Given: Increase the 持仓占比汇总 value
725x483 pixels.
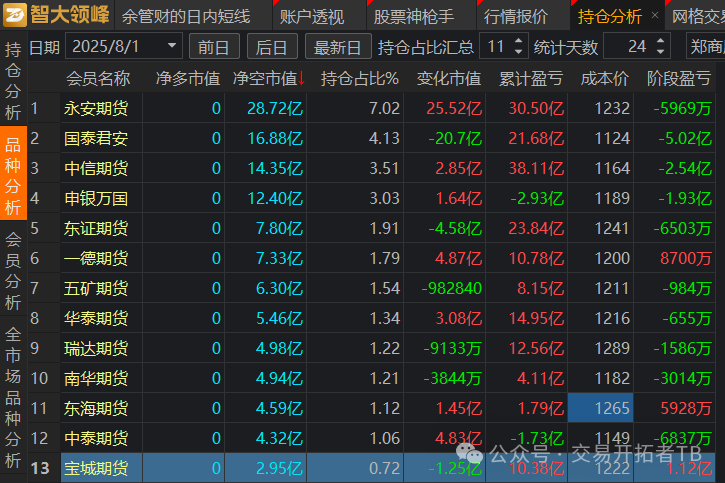Looking at the screenshot, I should pyautogui.click(x=518, y=41).
